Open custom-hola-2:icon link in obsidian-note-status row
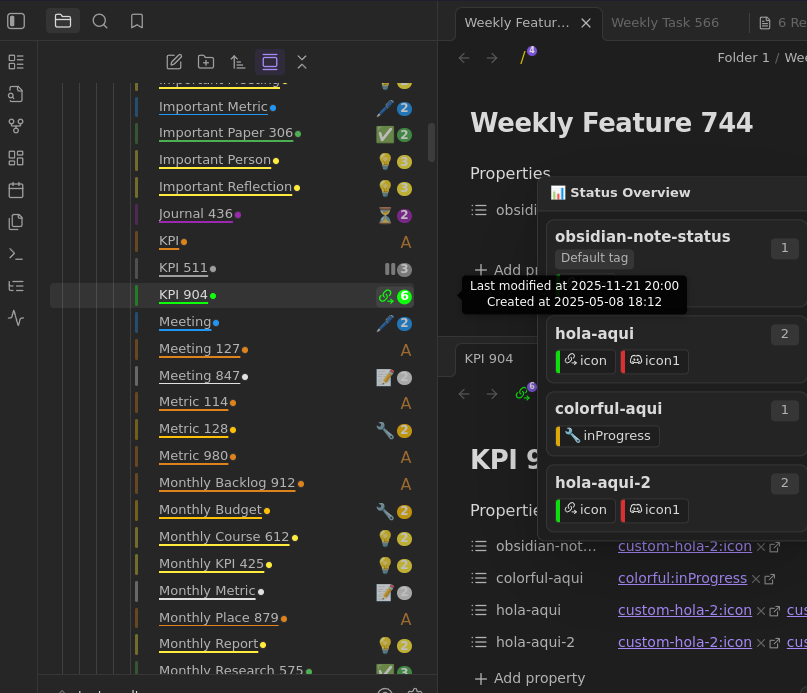Image resolution: width=807 pixels, height=693 pixels. coord(685,546)
